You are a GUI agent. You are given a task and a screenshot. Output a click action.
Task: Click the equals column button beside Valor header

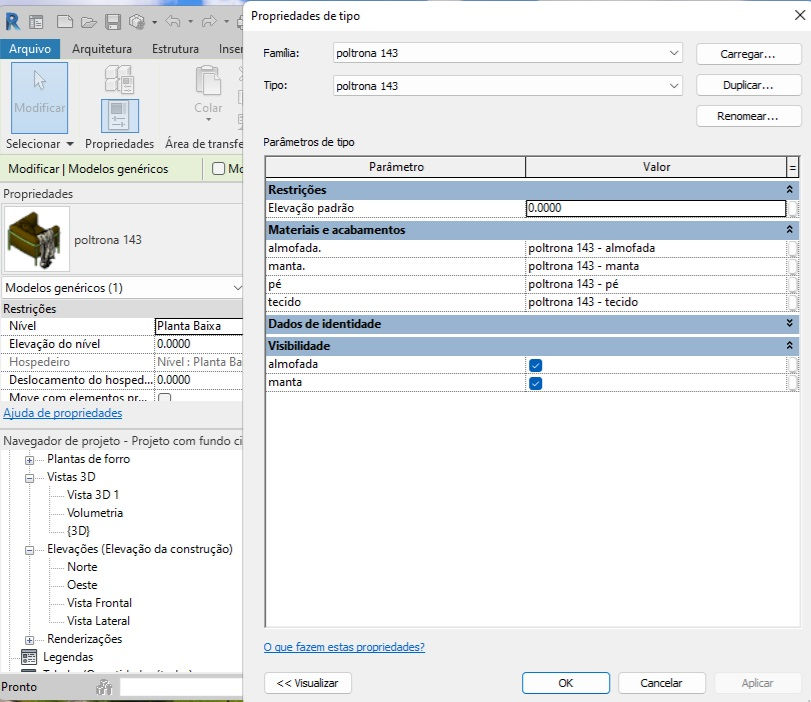(792, 167)
